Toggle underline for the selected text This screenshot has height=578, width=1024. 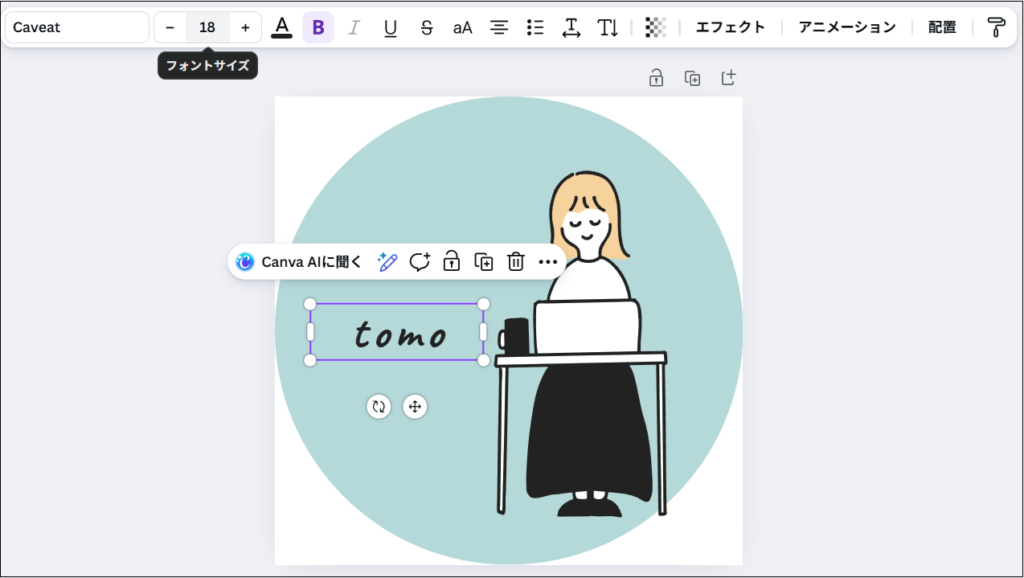pyautogui.click(x=390, y=27)
